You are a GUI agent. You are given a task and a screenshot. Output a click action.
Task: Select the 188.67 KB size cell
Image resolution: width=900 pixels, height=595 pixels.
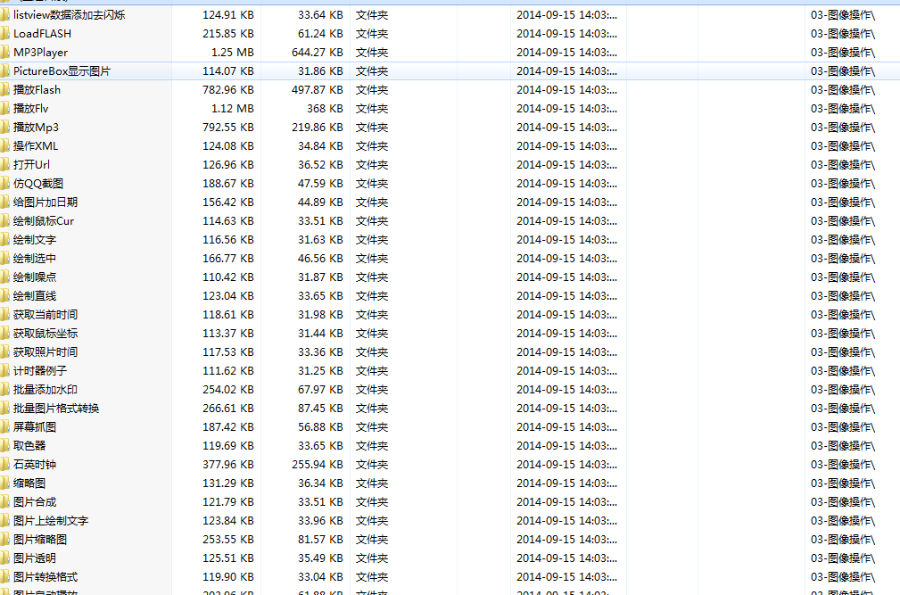tap(228, 184)
